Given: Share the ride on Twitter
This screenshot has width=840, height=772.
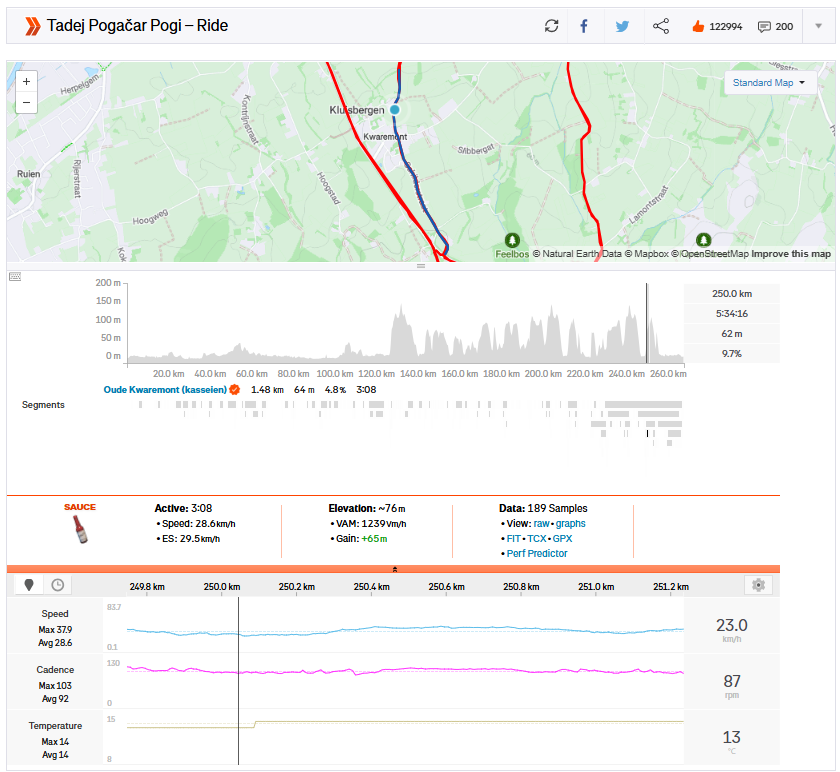Looking at the screenshot, I should (x=622, y=26).
